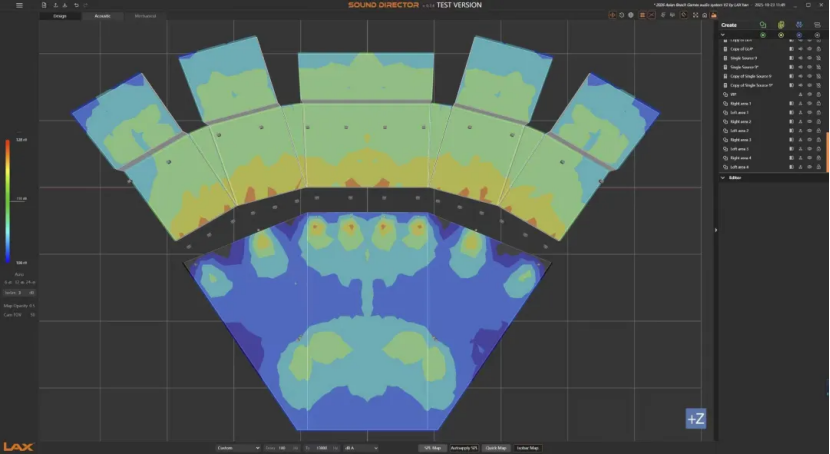Open the Custom preset dropdown
Viewport: 830px width, 454px height.
pyautogui.click(x=238, y=448)
